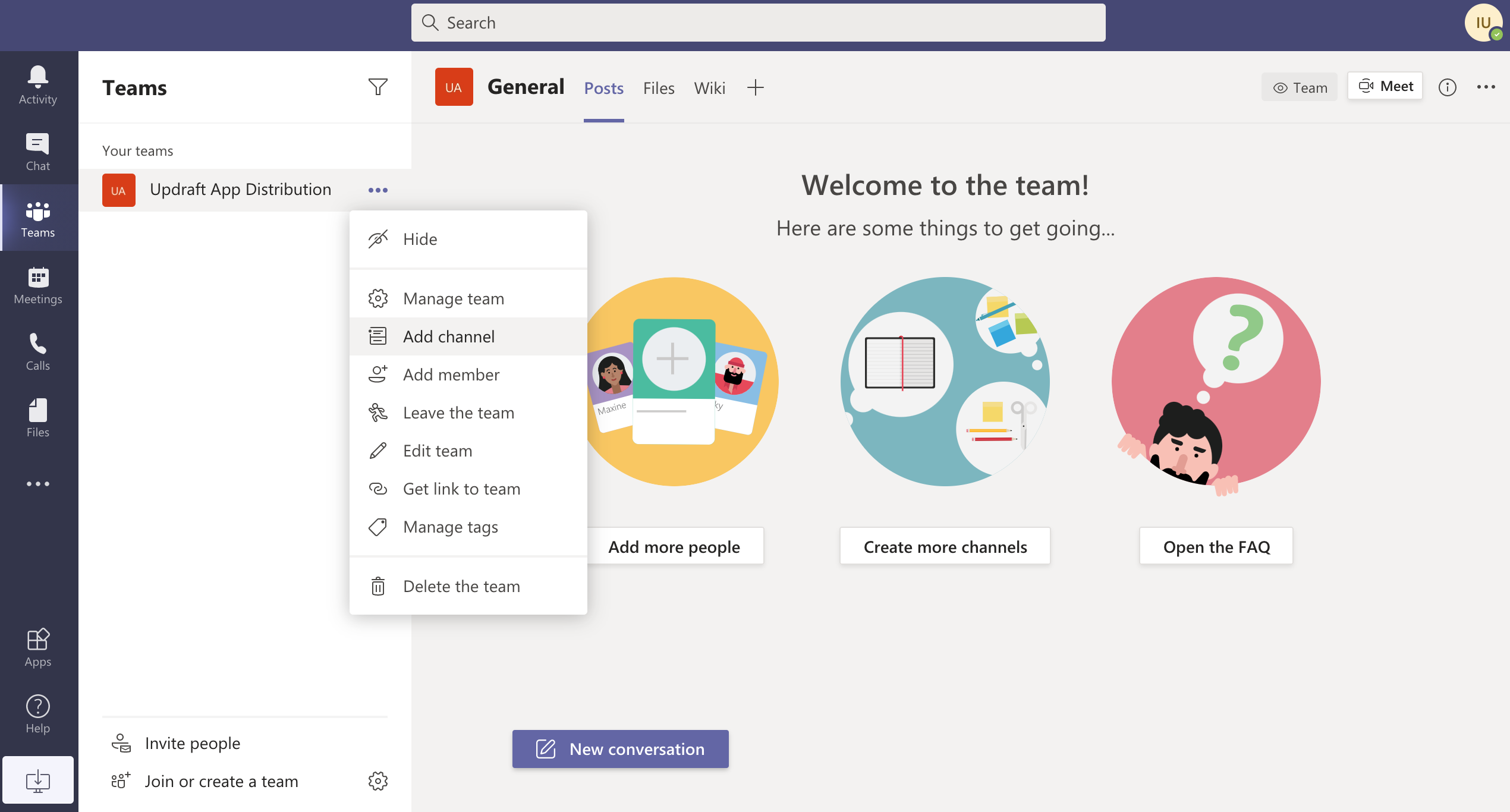Image resolution: width=1510 pixels, height=812 pixels.
Task: Switch to the Files tab
Action: coord(659,88)
